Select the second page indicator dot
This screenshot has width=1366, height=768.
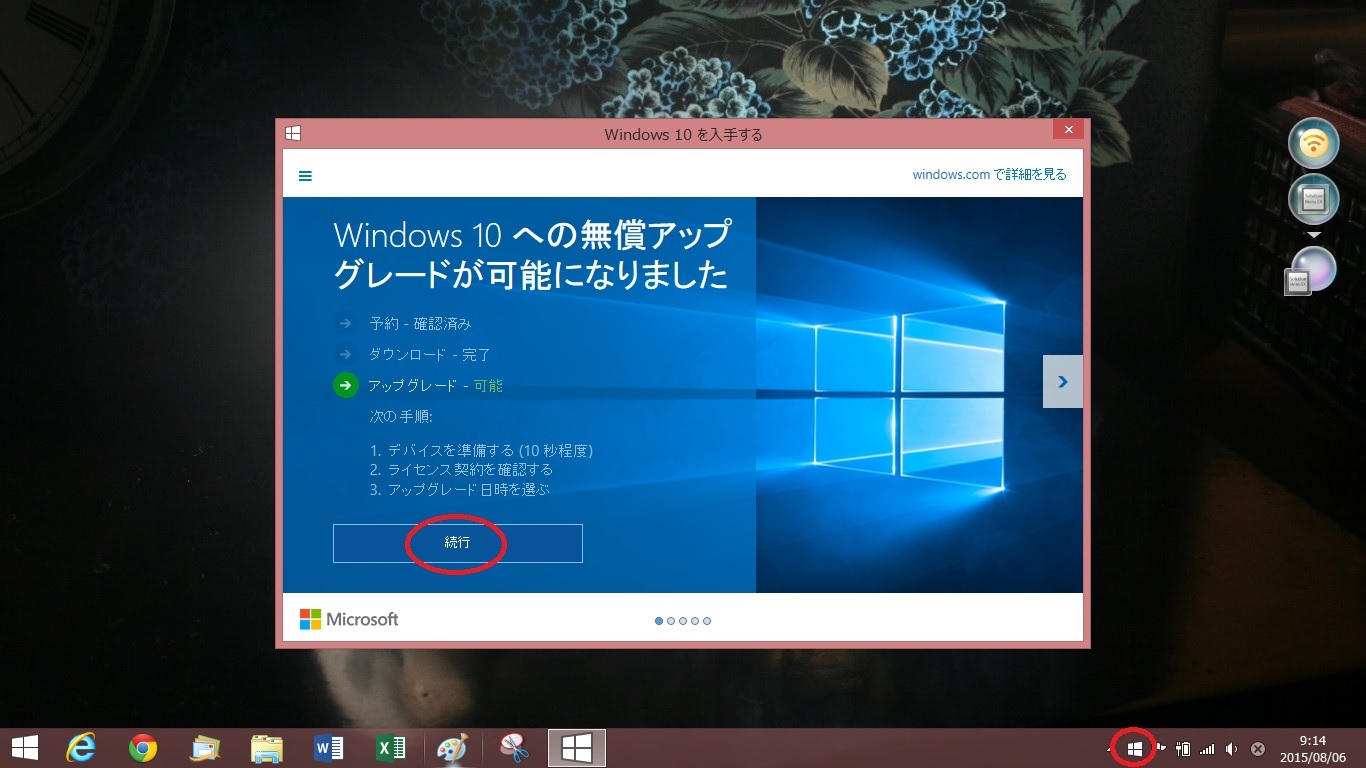click(x=671, y=621)
